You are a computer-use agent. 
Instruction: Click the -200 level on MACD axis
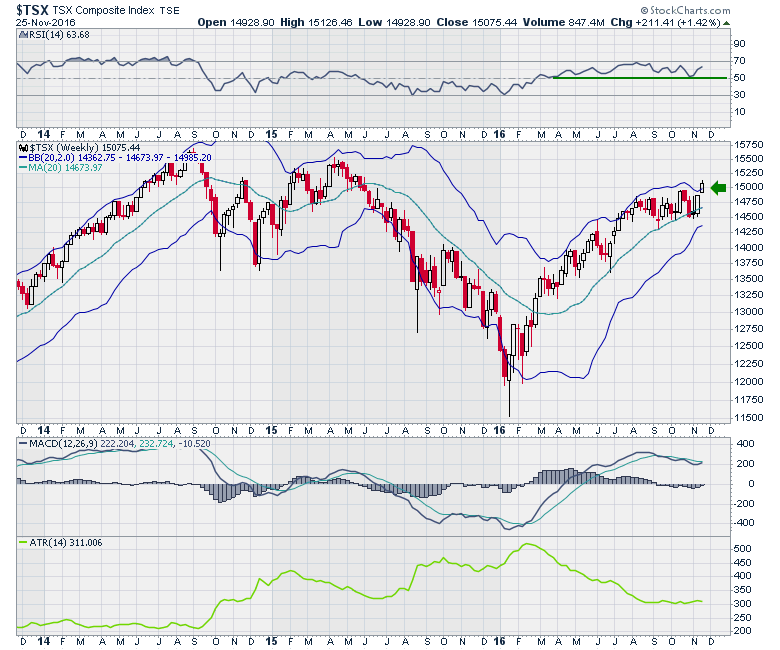[744, 503]
